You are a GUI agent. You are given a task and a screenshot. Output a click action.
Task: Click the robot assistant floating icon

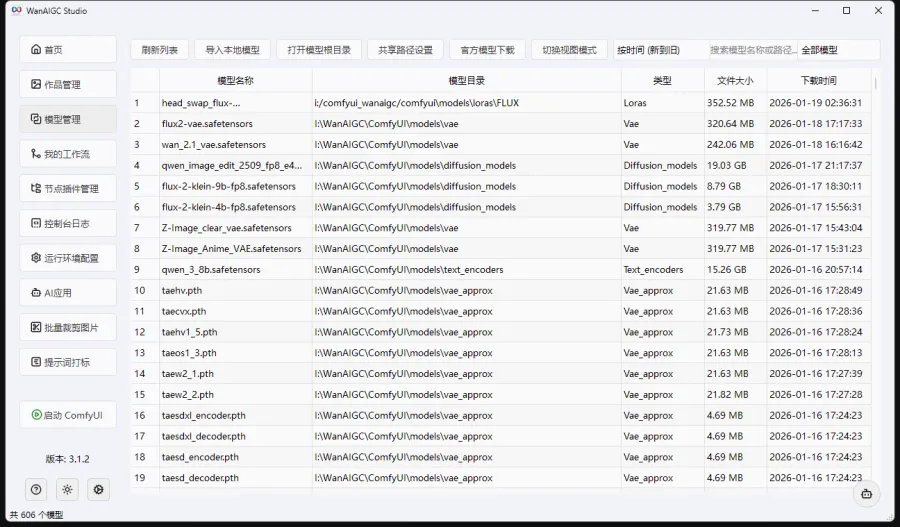866,494
